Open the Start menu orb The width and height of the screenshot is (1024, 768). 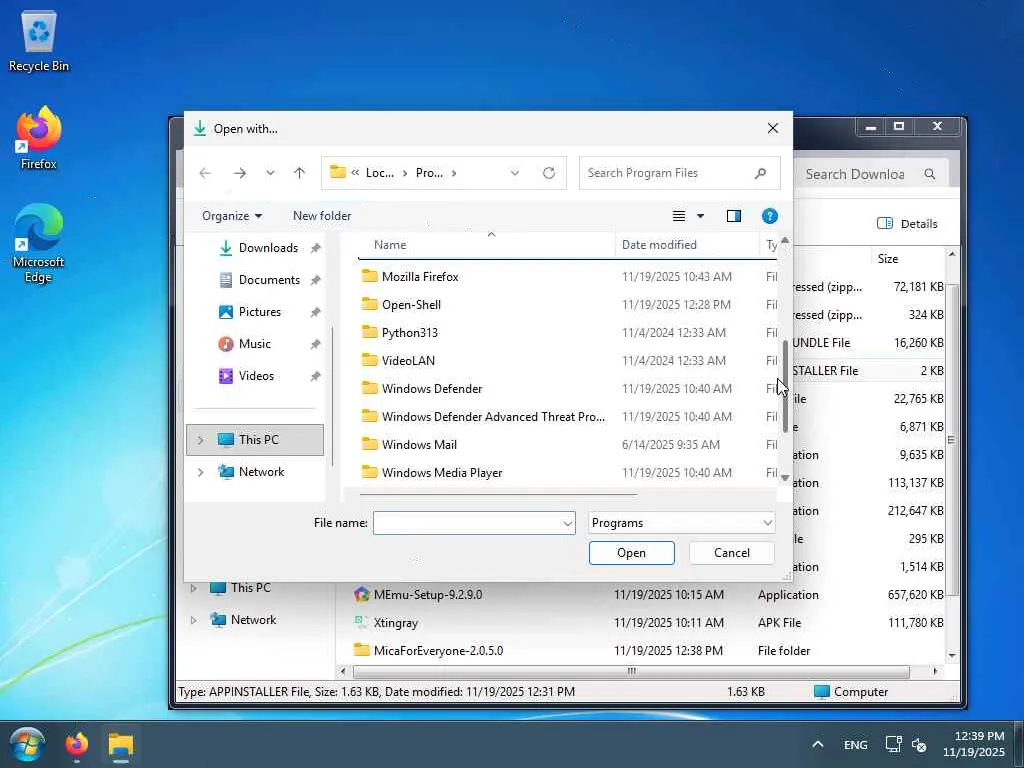(x=27, y=744)
